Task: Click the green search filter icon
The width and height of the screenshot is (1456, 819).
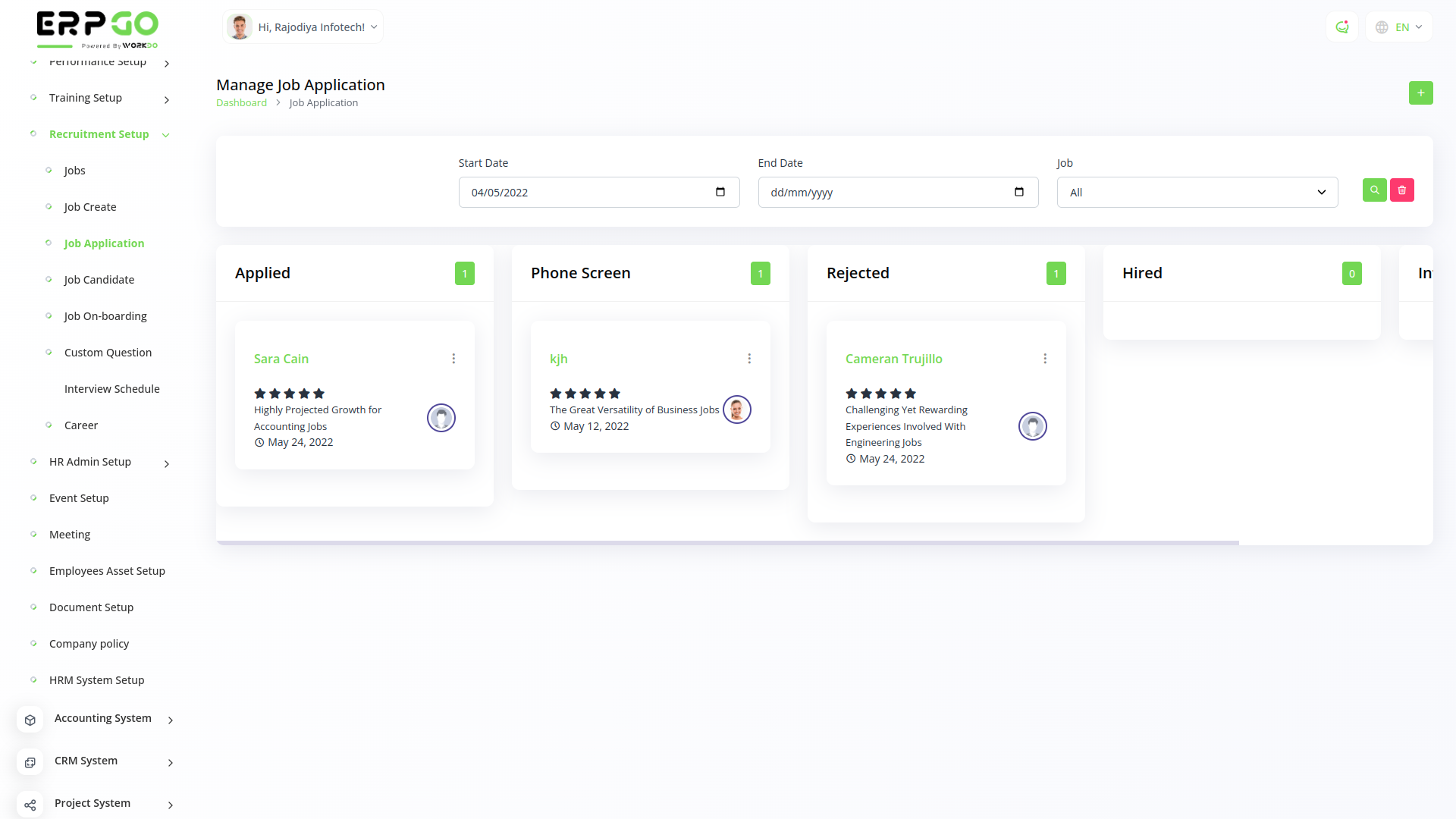Action: (x=1373, y=190)
